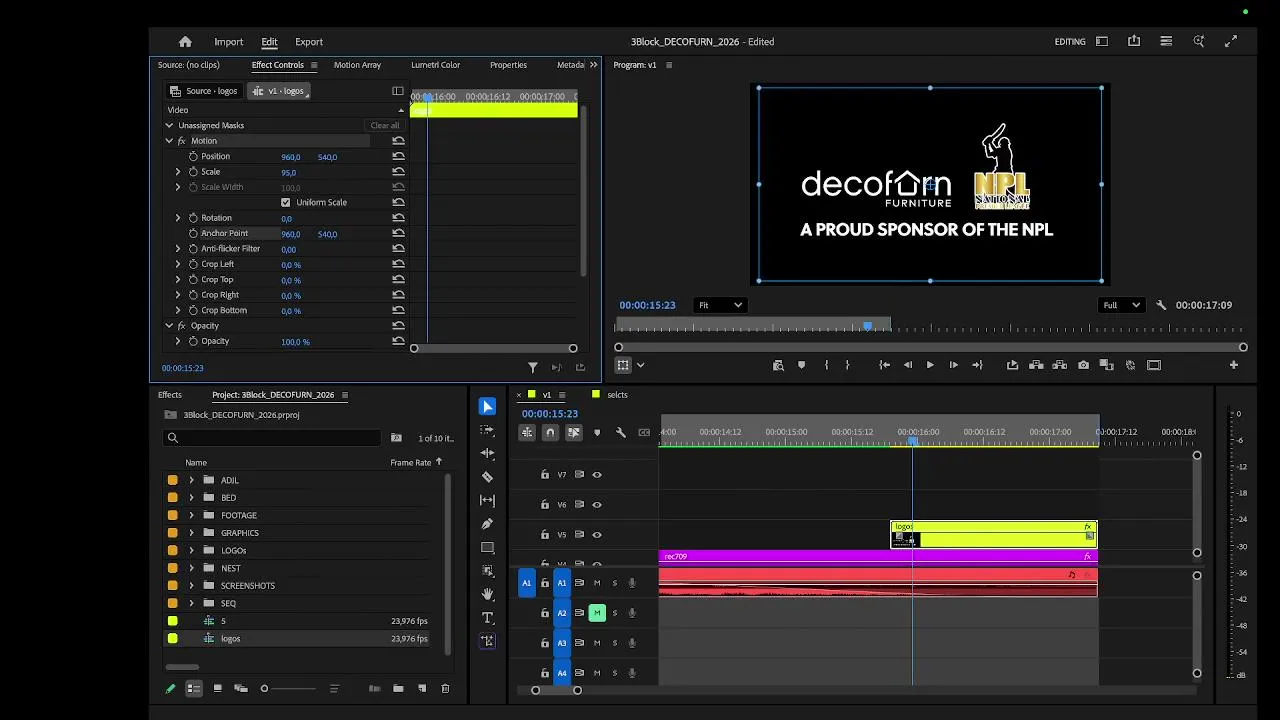Open Program monitor wrench settings

click(1161, 305)
